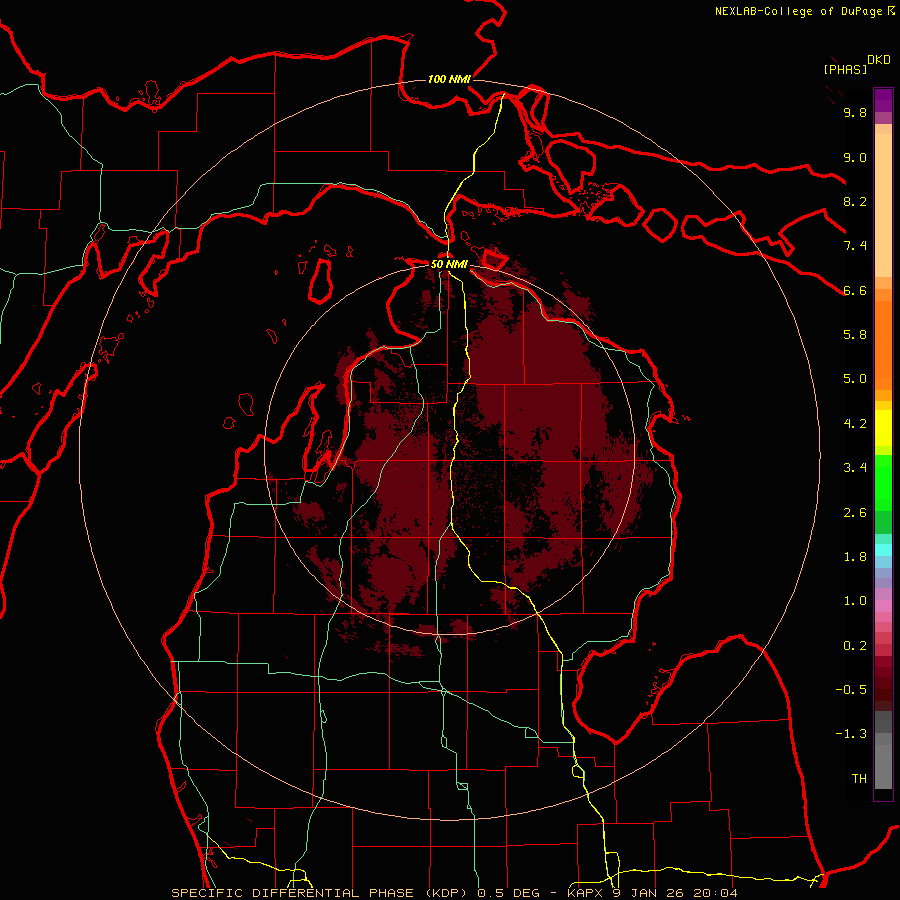Click the NEXLAB-College of DuPage watermark text

[800, 11]
